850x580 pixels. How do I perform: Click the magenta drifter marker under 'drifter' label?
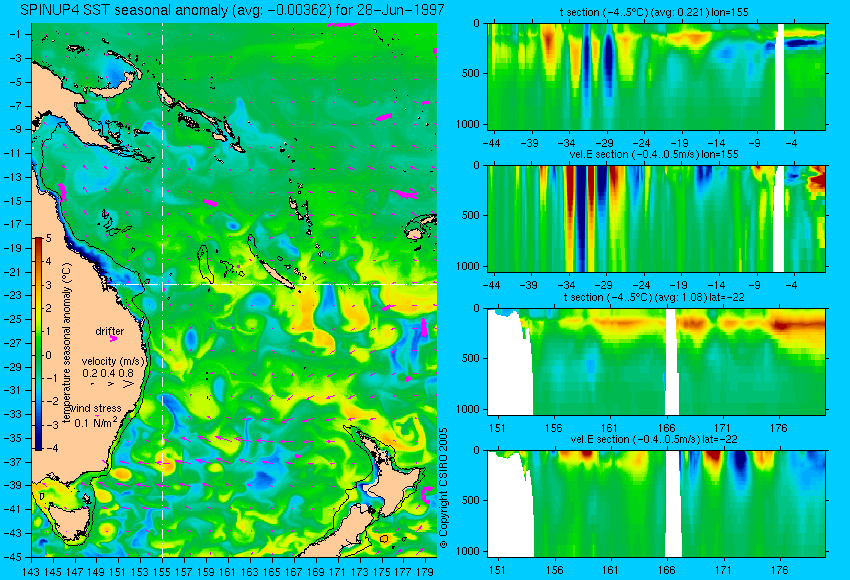[x=113, y=339]
